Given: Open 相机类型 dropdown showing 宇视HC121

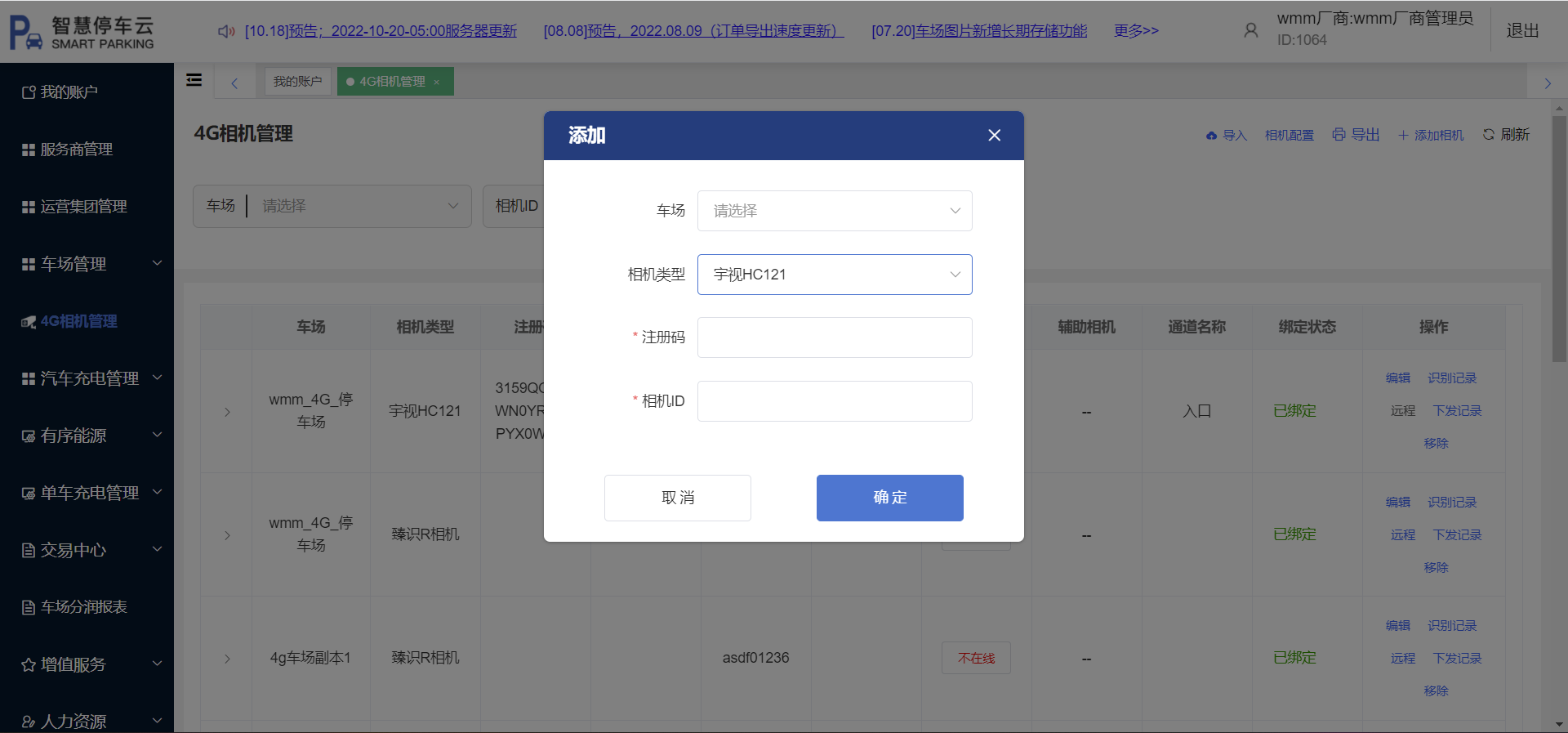Looking at the screenshot, I should click(x=835, y=275).
